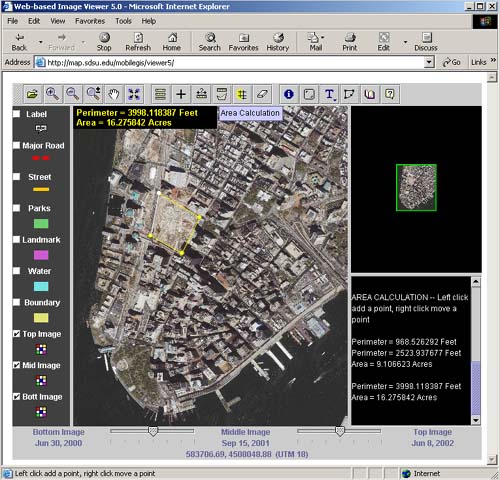Click the open book icon
Image resolution: width=500 pixels, height=480 pixels.
(369, 94)
